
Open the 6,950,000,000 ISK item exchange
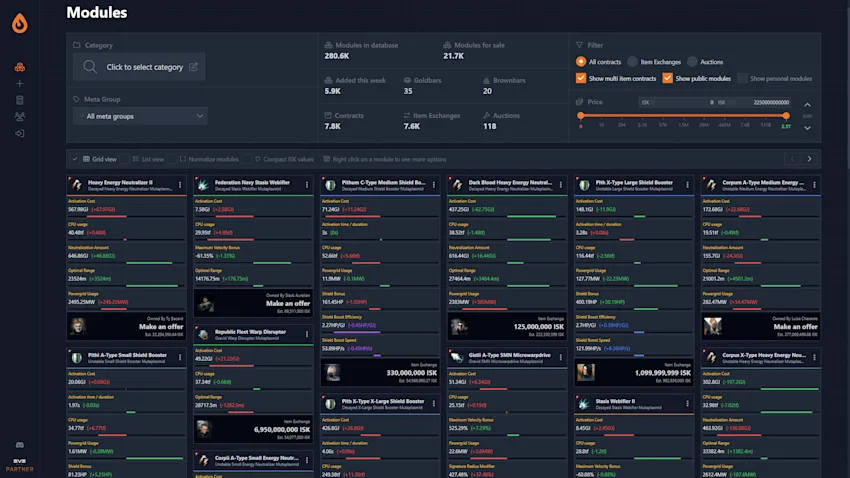(x=282, y=429)
